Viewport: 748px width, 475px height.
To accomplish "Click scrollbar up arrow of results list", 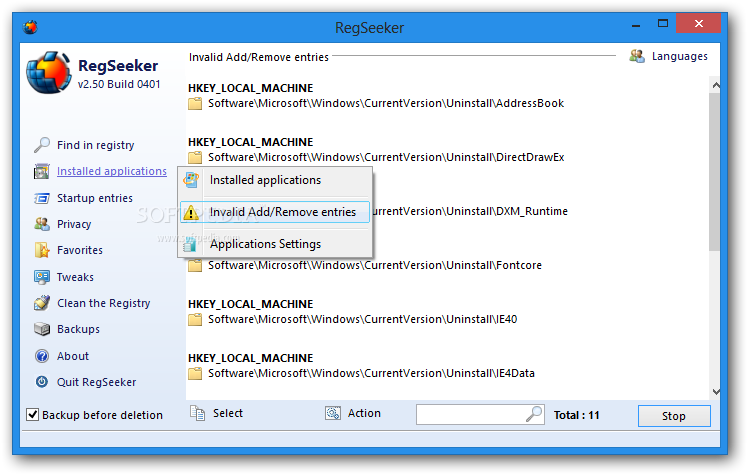I will pyautogui.click(x=716, y=85).
